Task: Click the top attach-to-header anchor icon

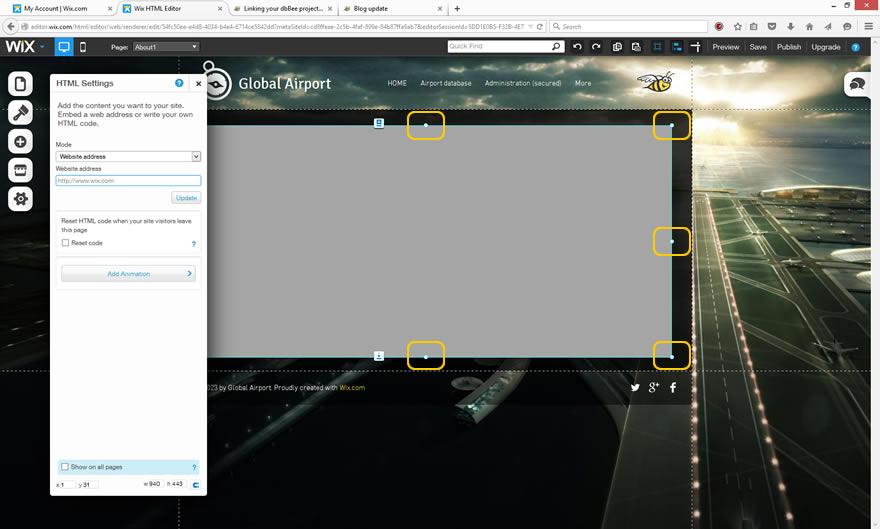Action: [379, 123]
